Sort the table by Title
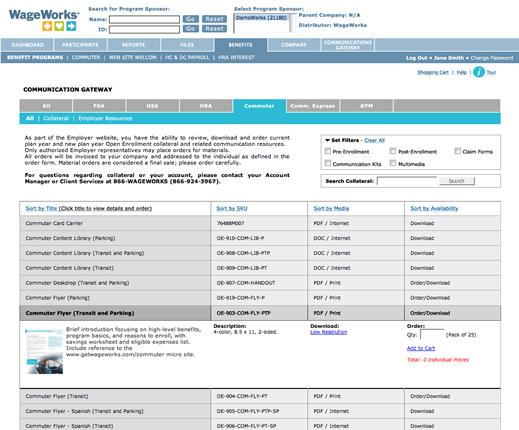 [x=41, y=208]
